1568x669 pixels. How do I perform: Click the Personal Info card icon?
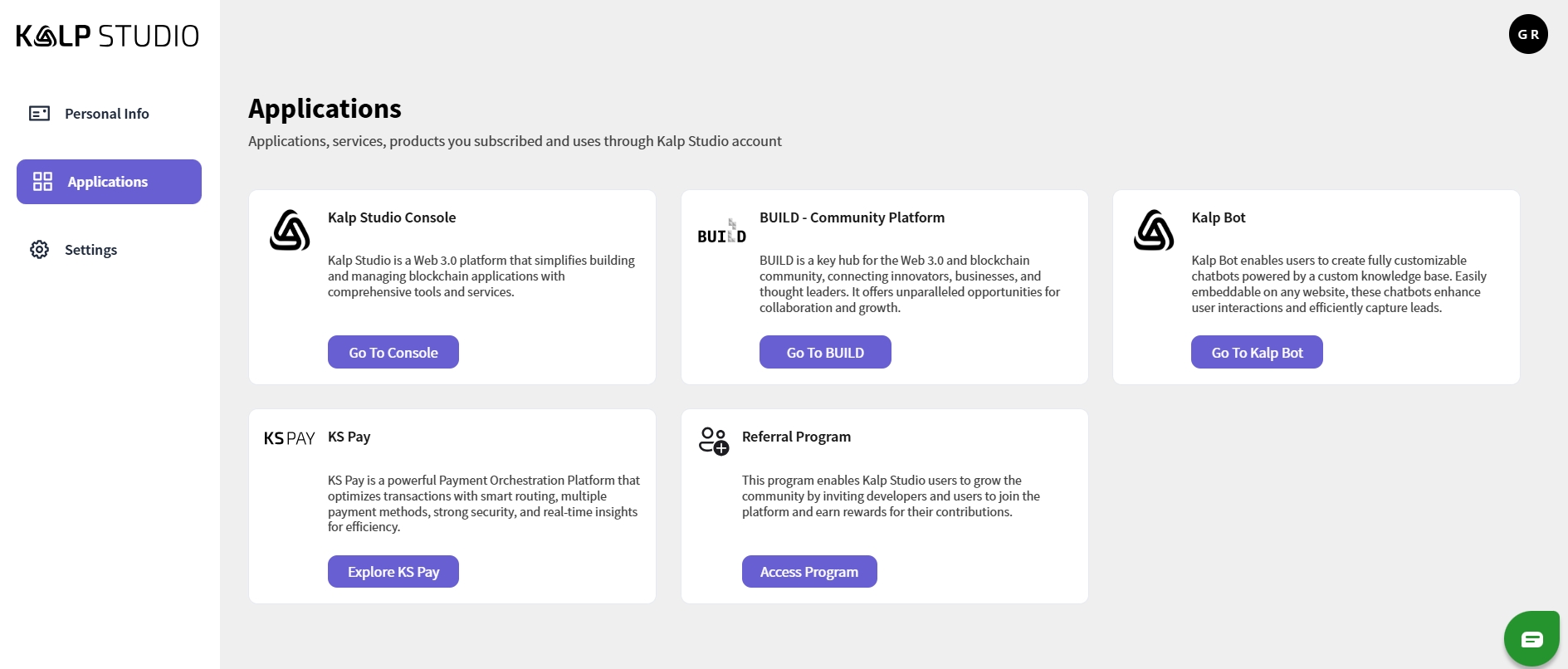(x=39, y=114)
